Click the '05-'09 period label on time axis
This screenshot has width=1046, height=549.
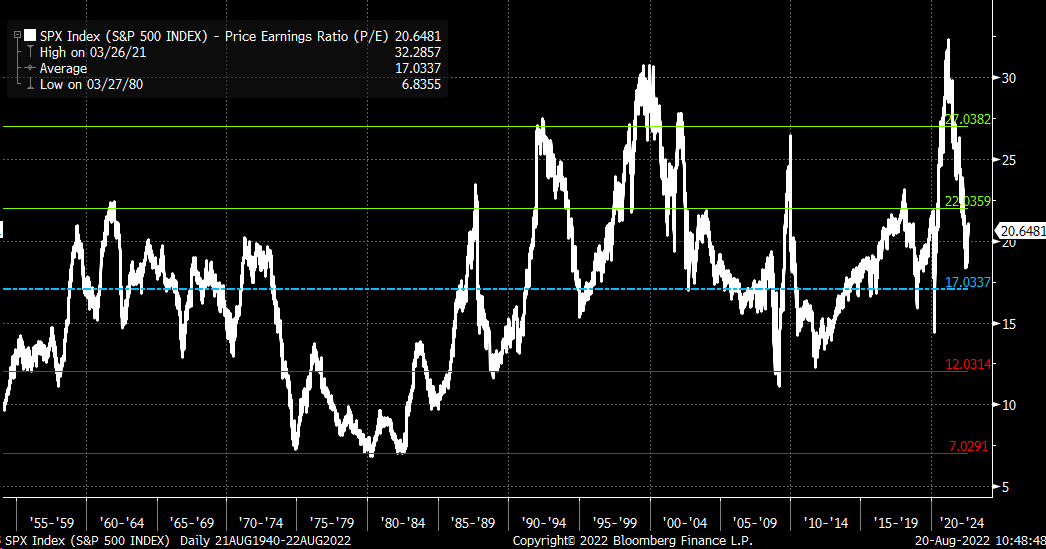(x=754, y=523)
